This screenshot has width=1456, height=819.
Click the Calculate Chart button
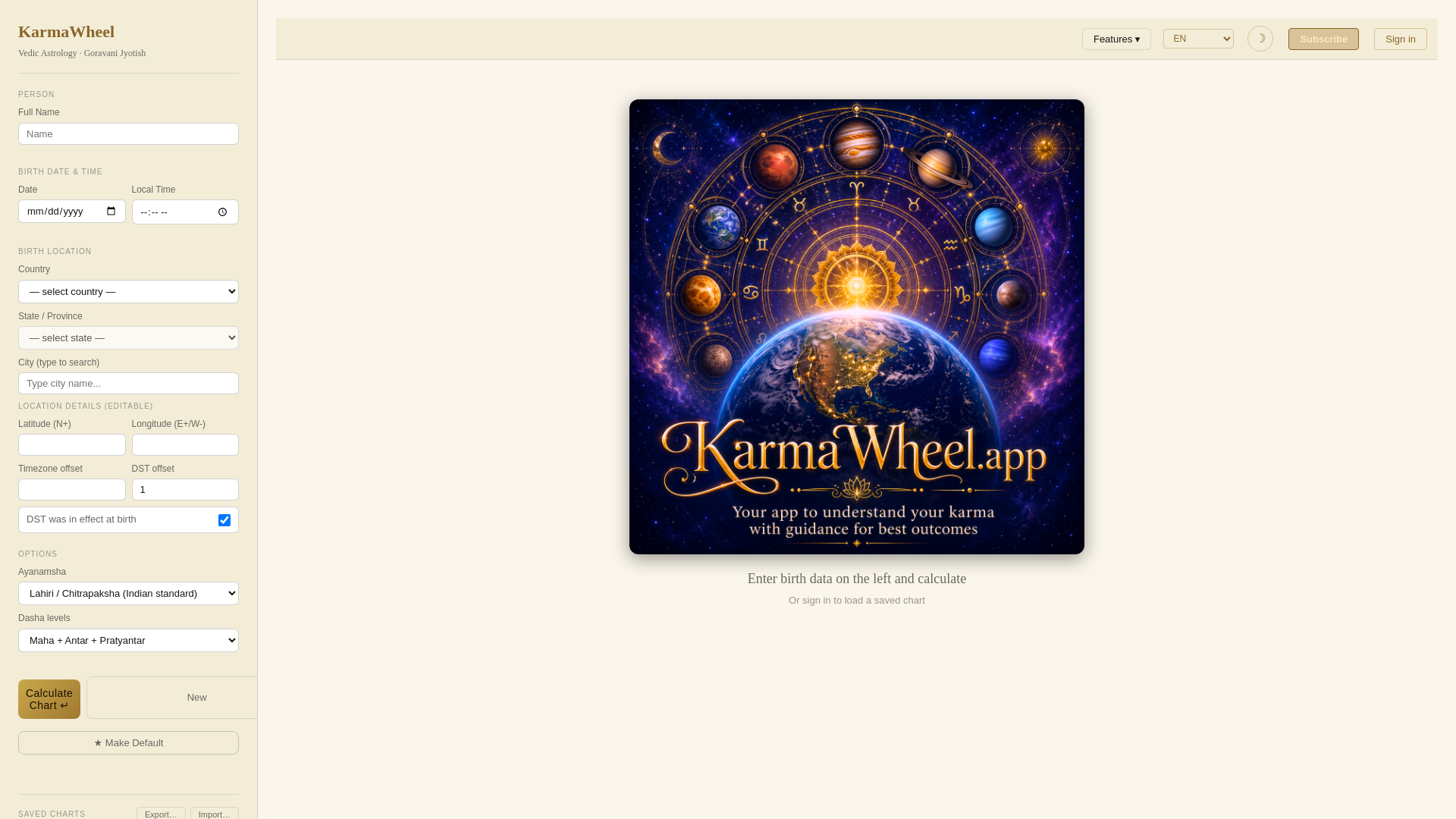[49, 699]
